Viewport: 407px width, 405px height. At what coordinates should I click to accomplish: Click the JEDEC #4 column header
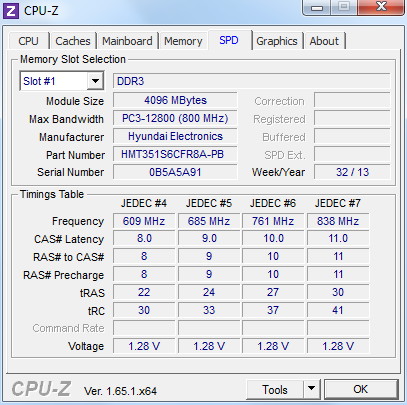[x=144, y=203]
